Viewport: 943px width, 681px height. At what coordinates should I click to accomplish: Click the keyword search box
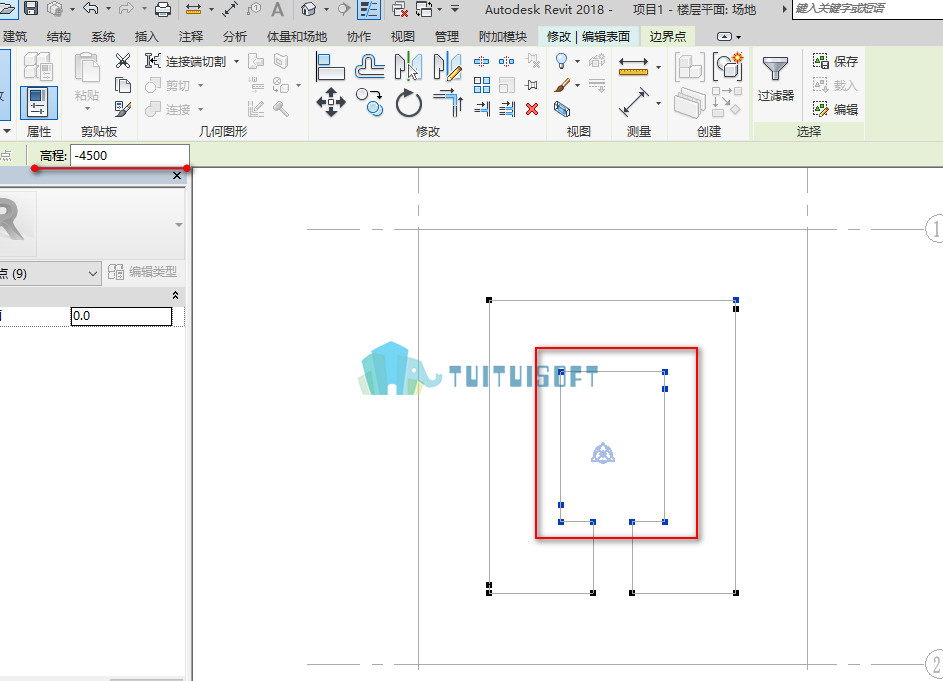point(867,9)
